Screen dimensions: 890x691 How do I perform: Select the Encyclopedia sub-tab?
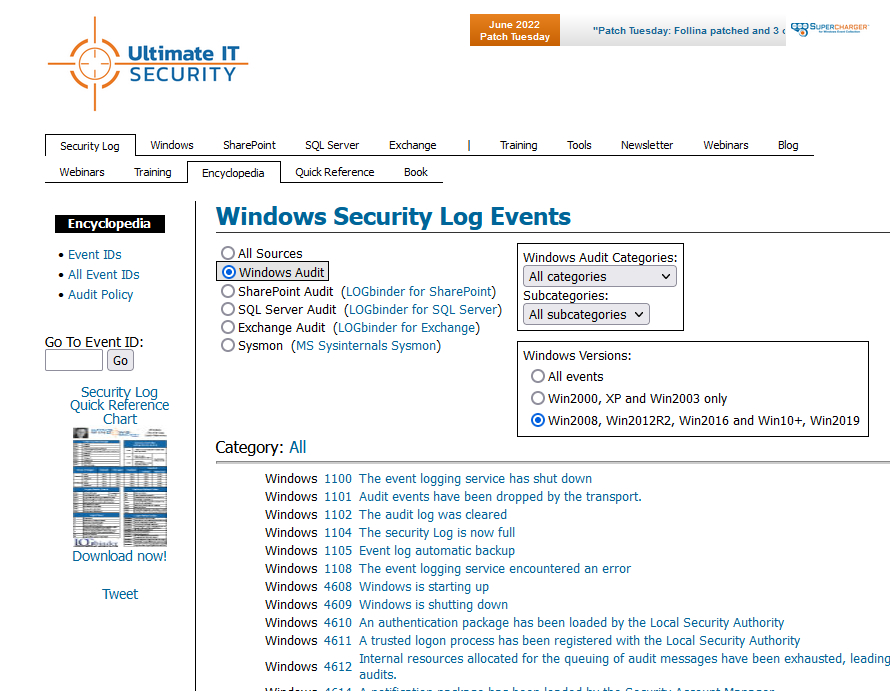pyautogui.click(x=233, y=173)
